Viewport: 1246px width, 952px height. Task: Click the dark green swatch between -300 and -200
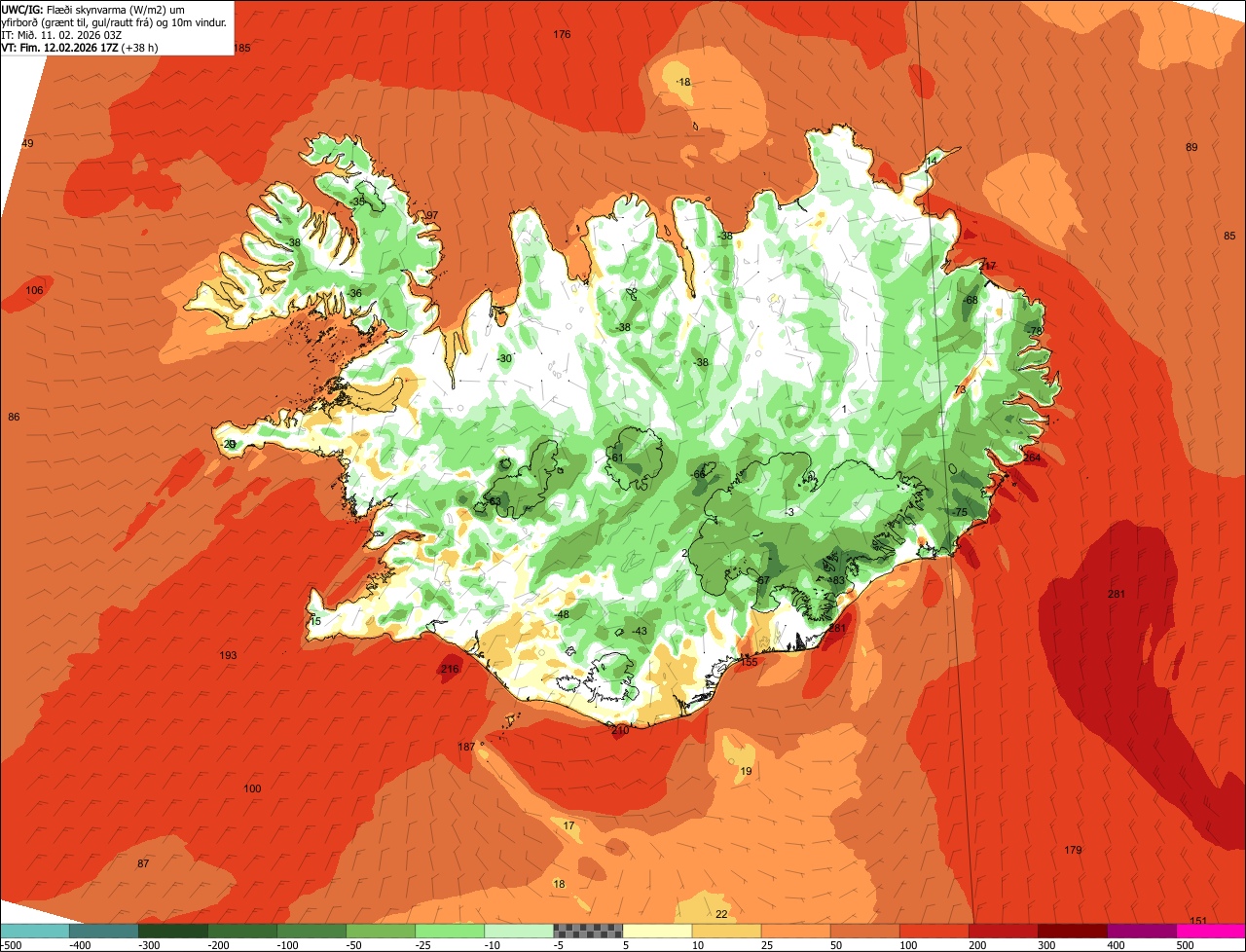point(172,931)
